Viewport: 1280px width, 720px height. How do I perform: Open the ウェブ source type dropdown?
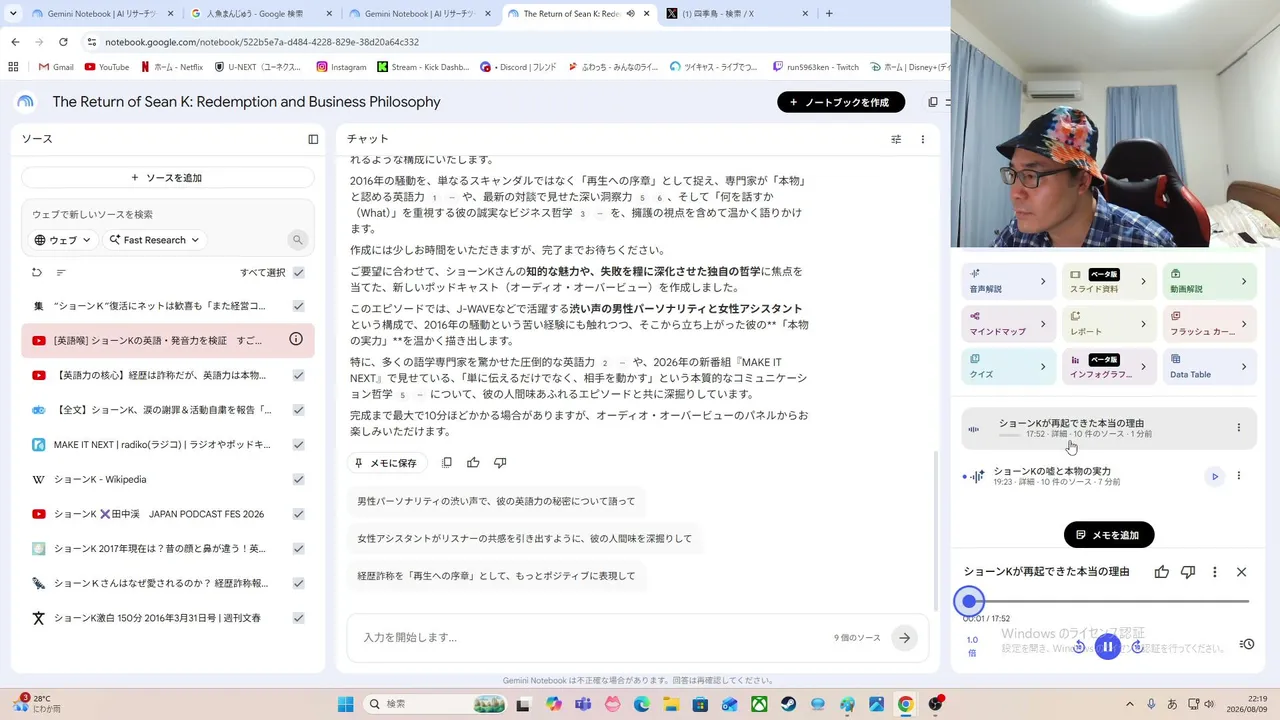point(63,240)
